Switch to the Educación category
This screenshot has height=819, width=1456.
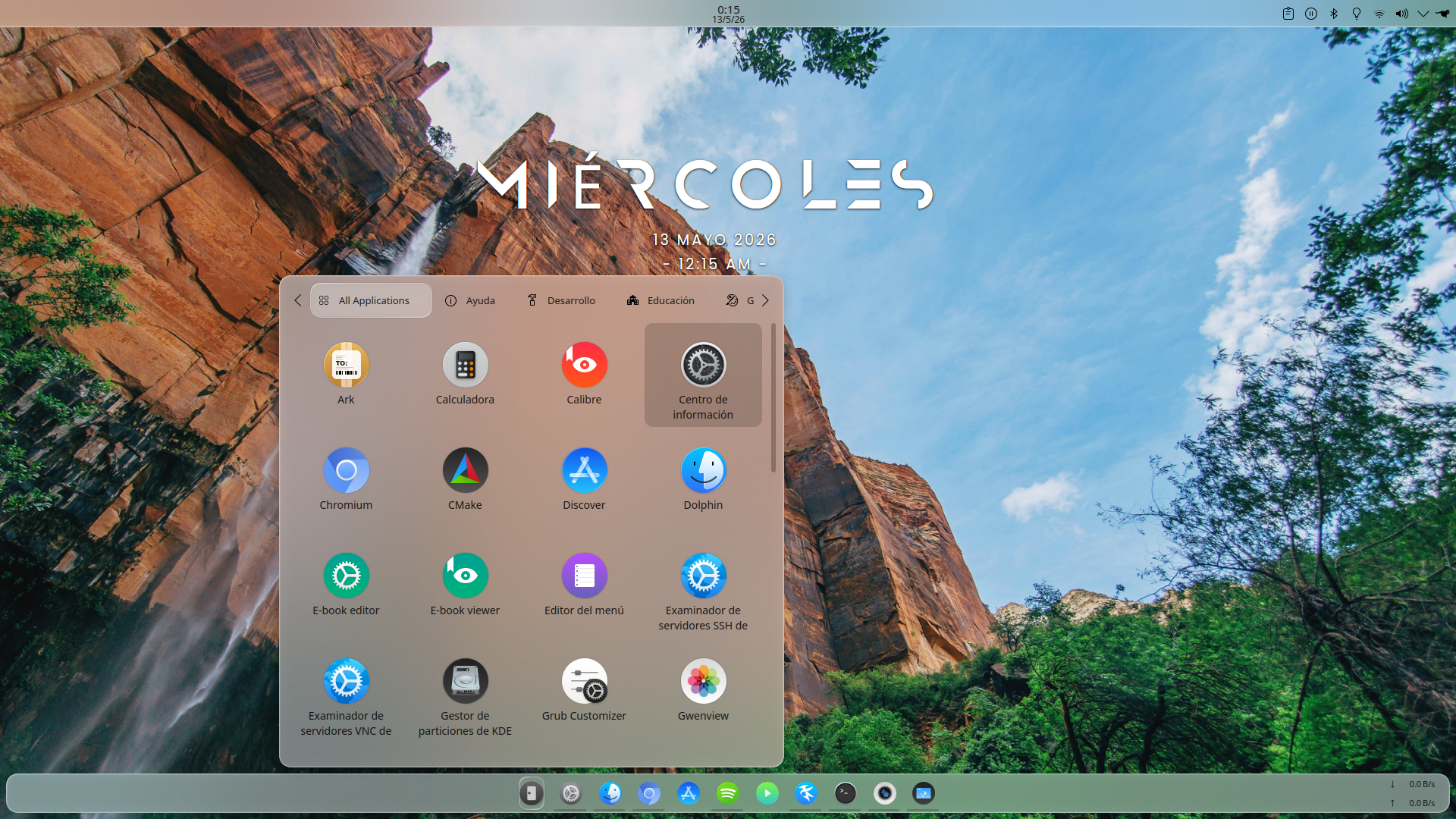[661, 300]
